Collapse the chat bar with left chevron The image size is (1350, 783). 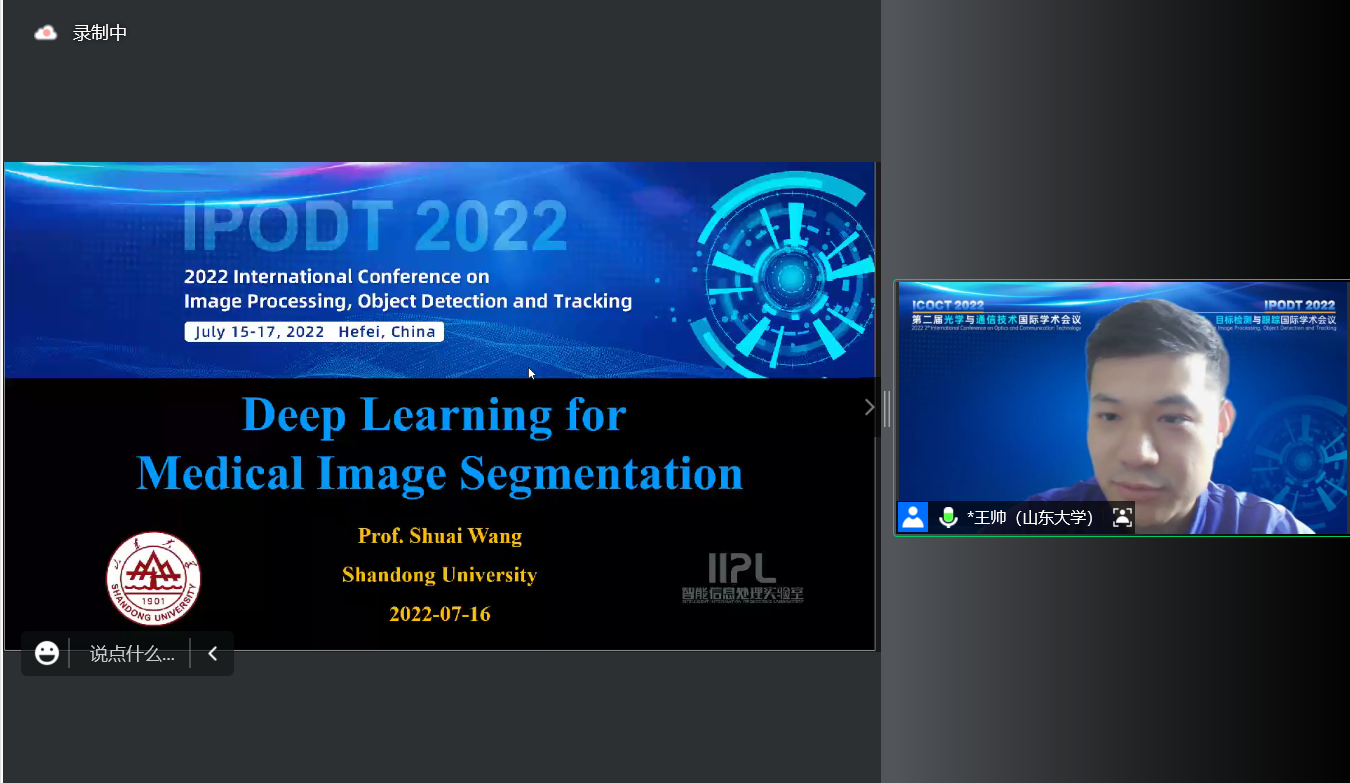(x=212, y=654)
